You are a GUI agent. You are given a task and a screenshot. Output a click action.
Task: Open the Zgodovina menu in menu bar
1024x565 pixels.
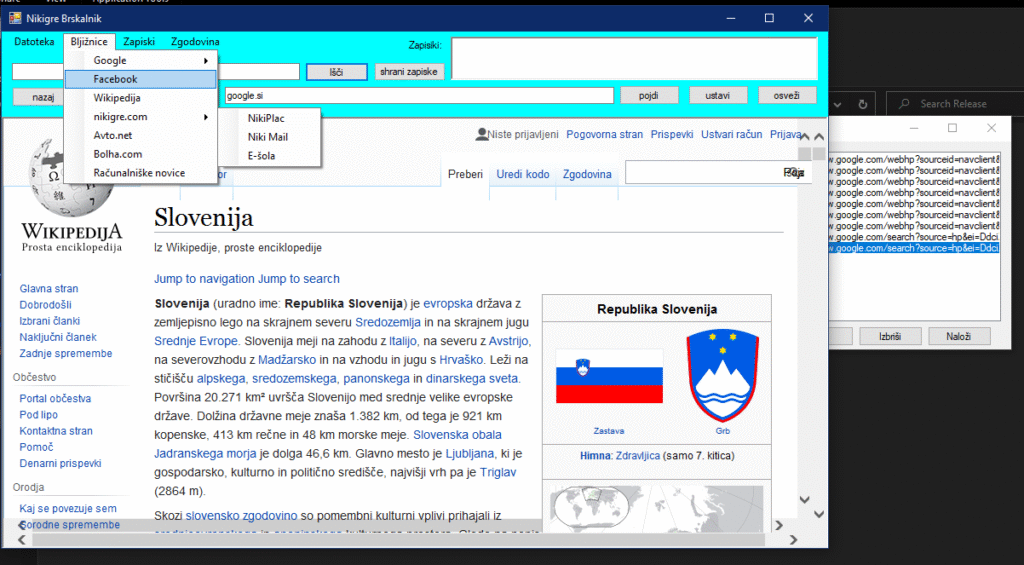195,42
